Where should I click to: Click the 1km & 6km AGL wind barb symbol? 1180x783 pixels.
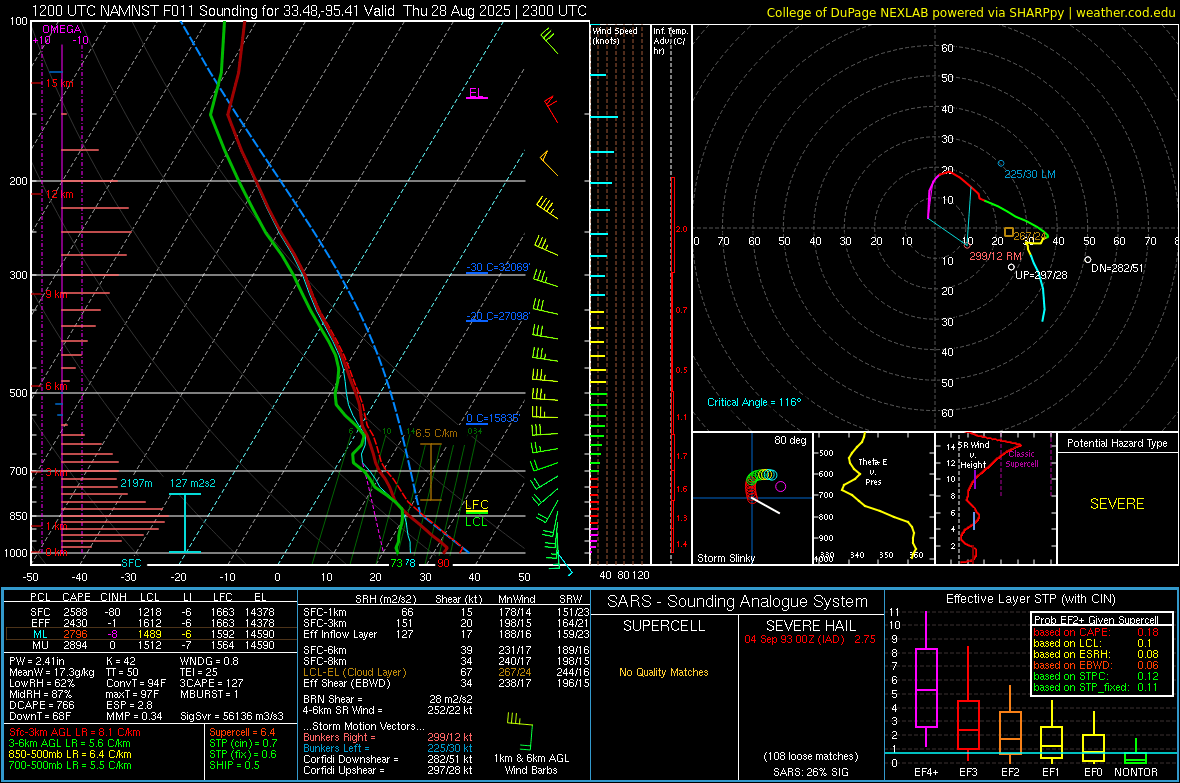coord(521,730)
